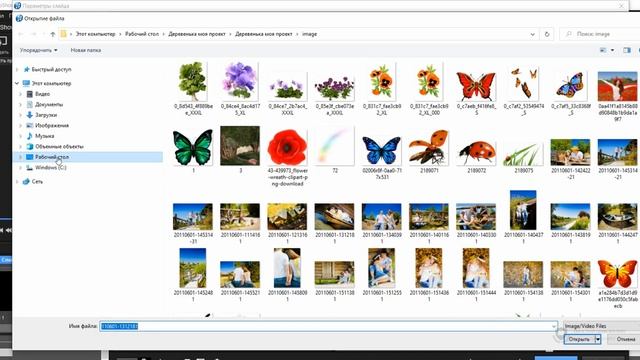Open the view options dropdown arrow

pyautogui.click(x=612, y=50)
